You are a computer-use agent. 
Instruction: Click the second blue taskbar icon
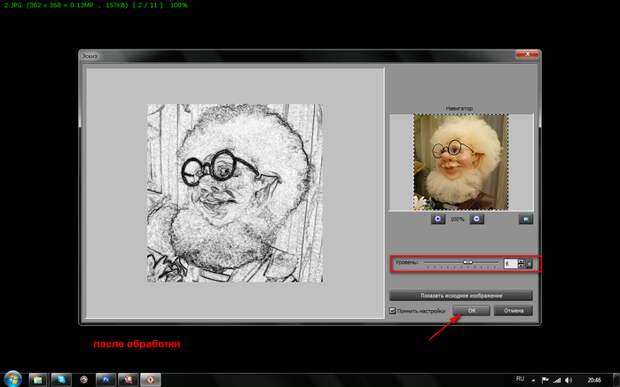click(x=61, y=380)
